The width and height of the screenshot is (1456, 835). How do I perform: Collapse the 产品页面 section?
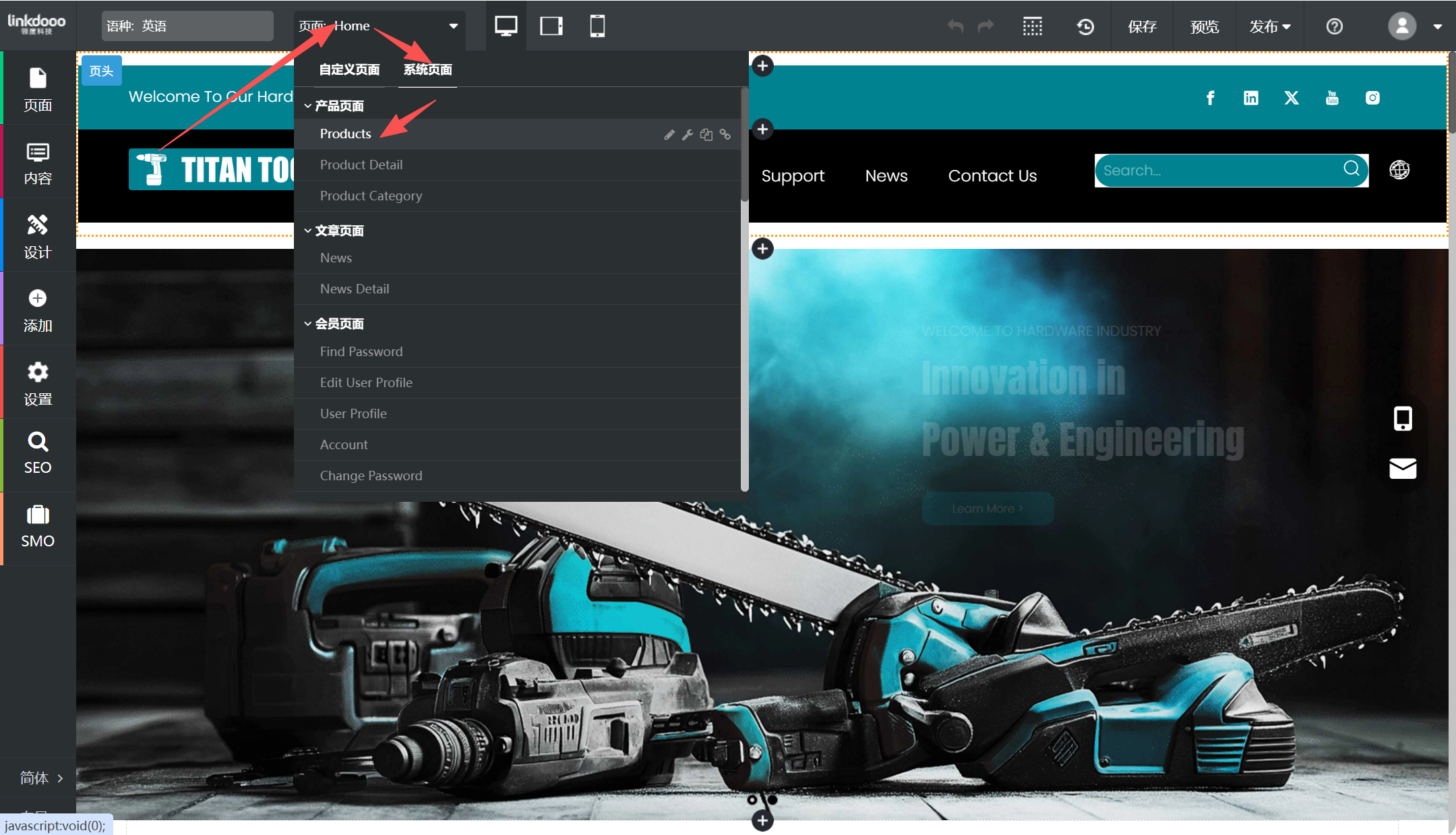click(334, 106)
